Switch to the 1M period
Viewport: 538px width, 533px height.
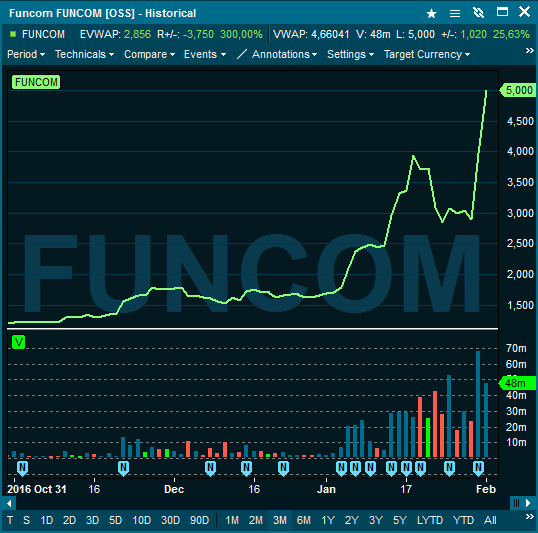[x=232, y=520]
